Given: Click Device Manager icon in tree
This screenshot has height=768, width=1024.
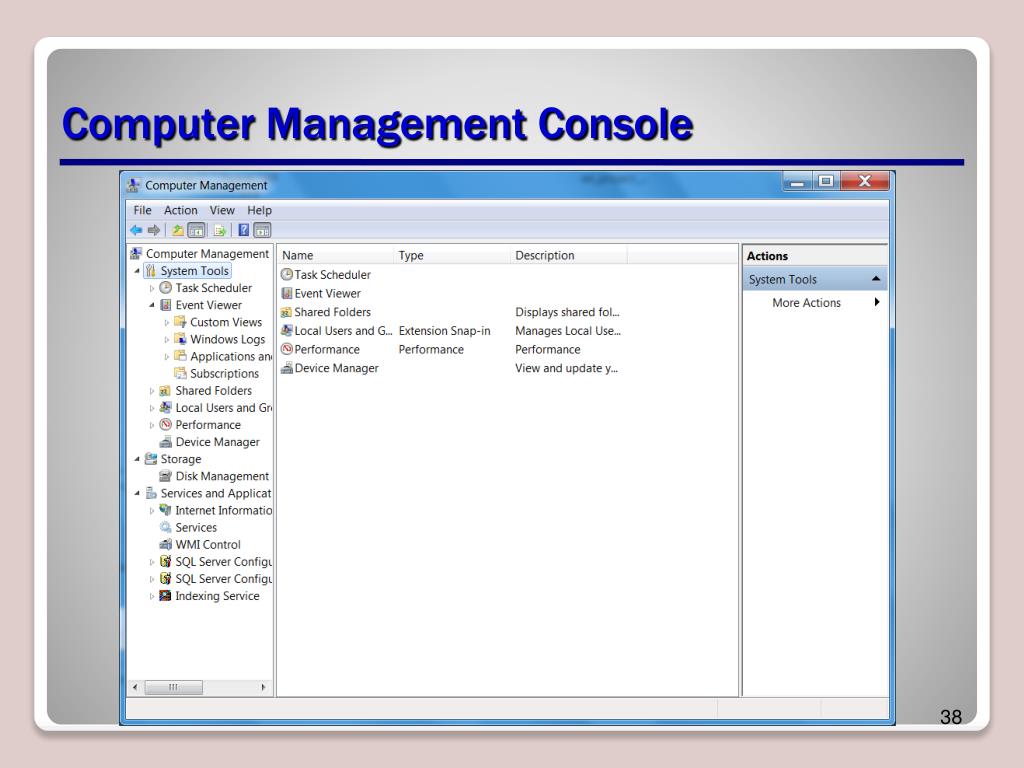Looking at the screenshot, I should click(x=165, y=442).
